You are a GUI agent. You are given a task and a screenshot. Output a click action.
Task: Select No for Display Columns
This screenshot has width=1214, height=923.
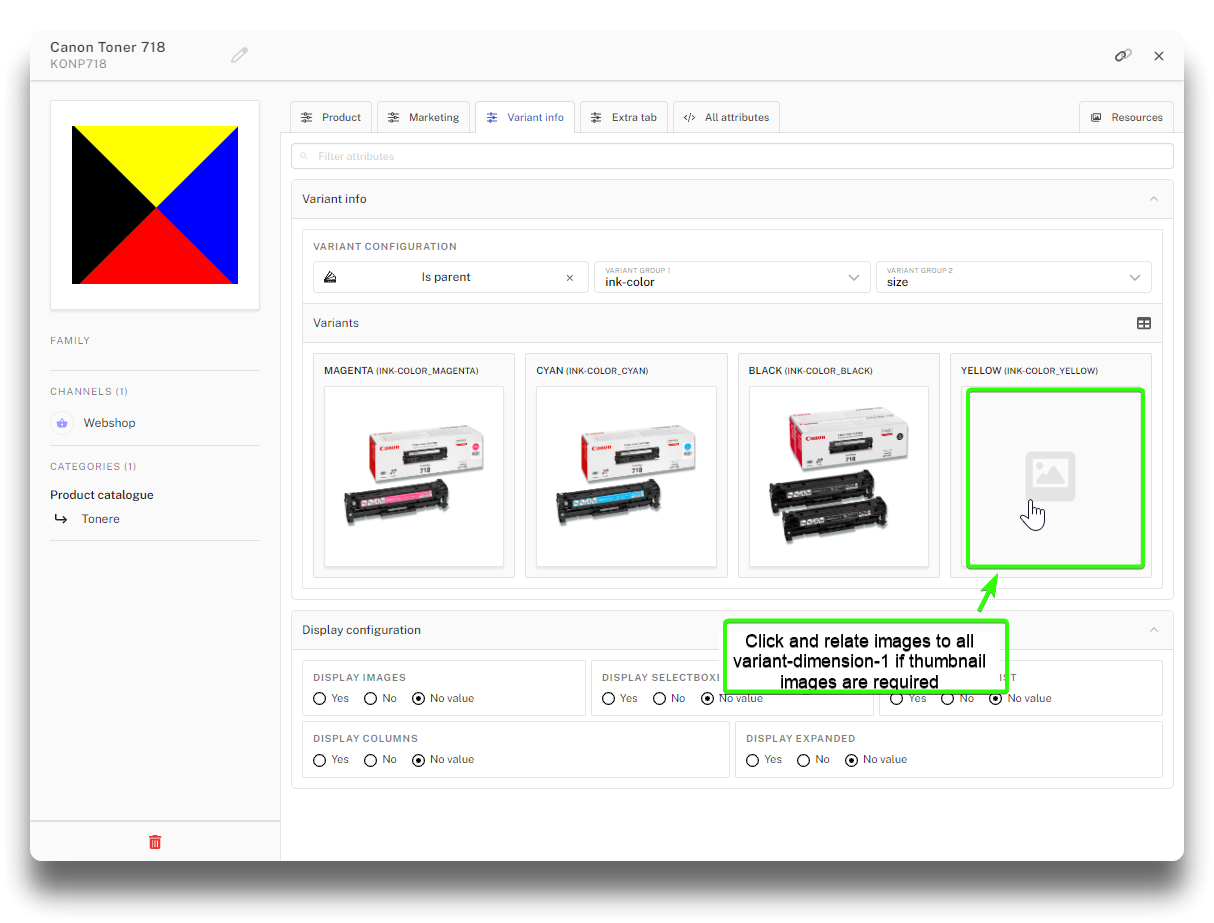click(x=371, y=760)
